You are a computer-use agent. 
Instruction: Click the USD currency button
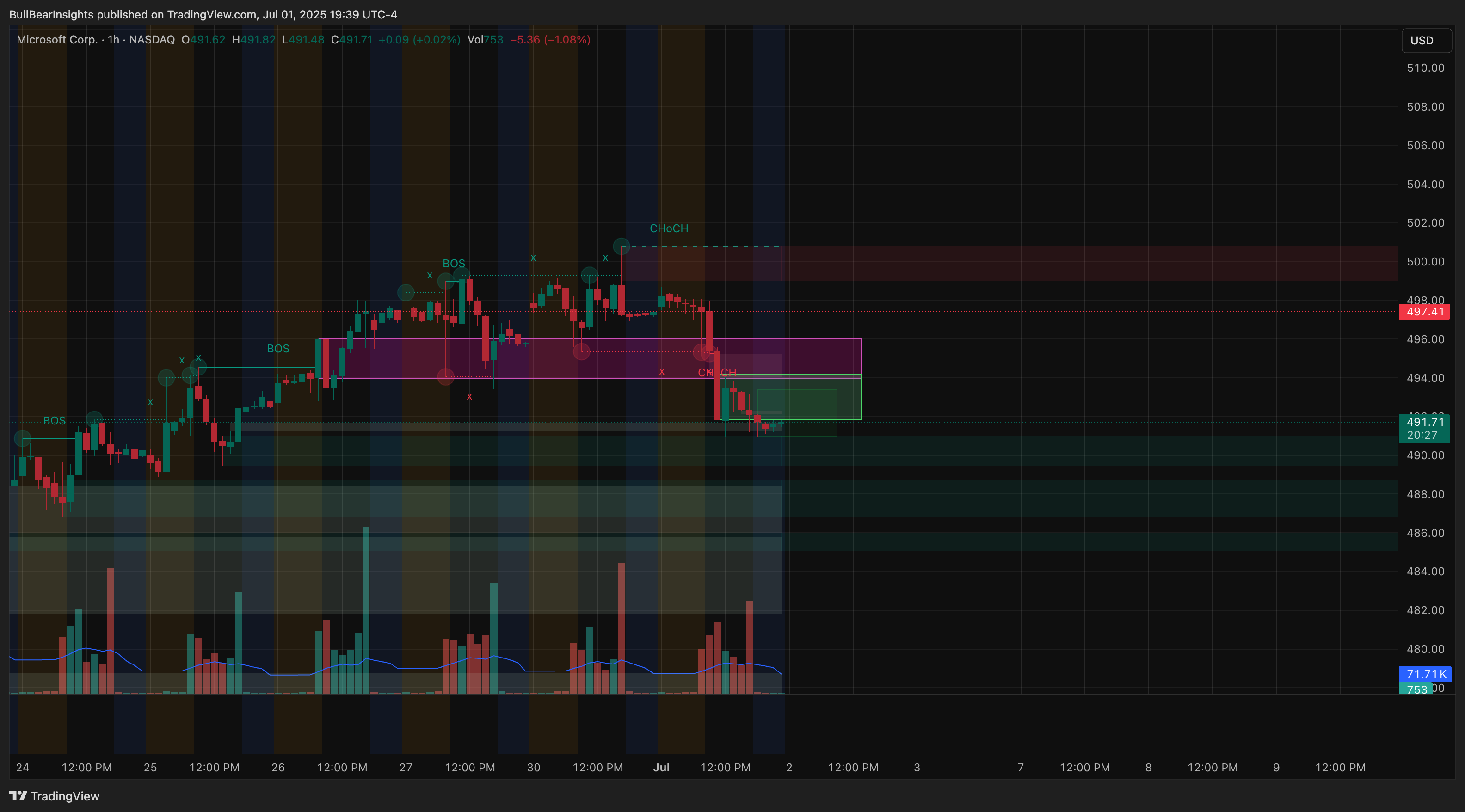1426,40
